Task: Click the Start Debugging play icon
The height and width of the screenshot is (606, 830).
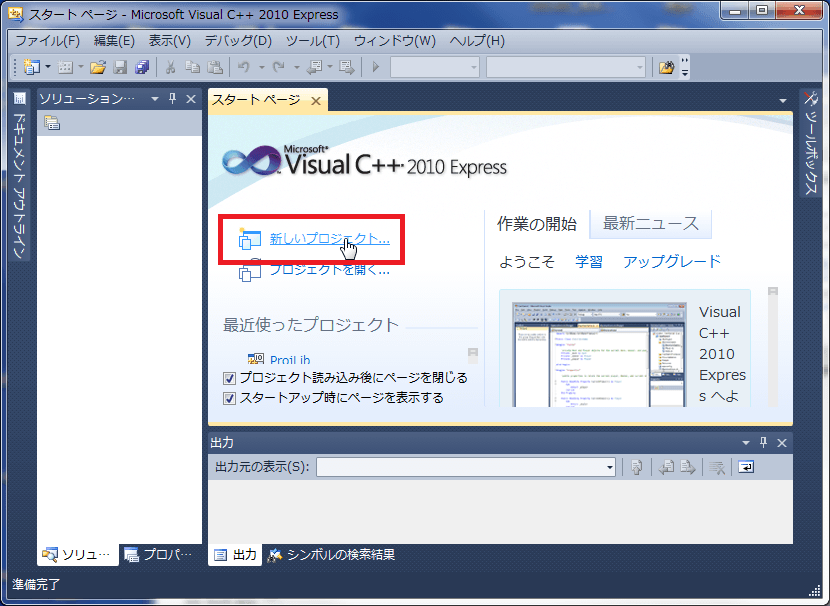Action: (x=376, y=67)
